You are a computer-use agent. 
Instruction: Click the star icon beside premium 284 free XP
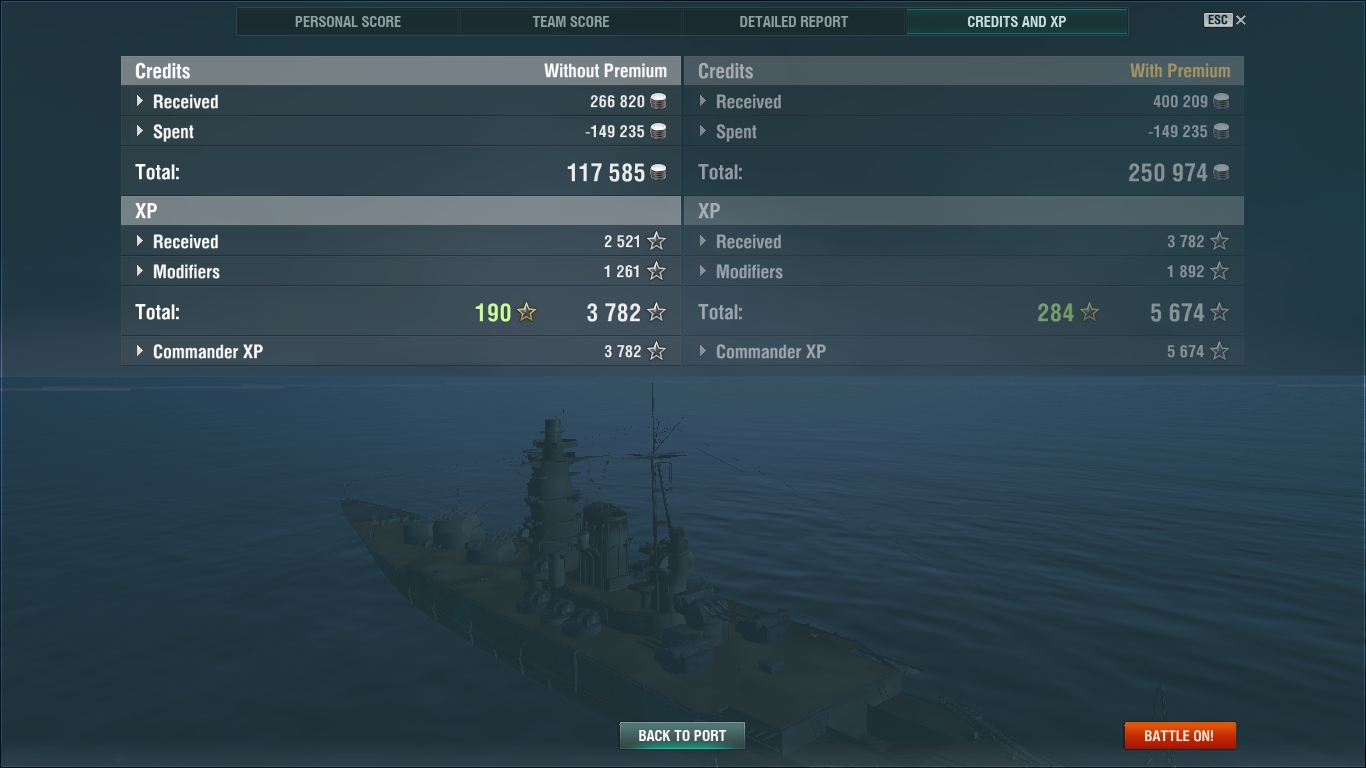pos(1089,312)
